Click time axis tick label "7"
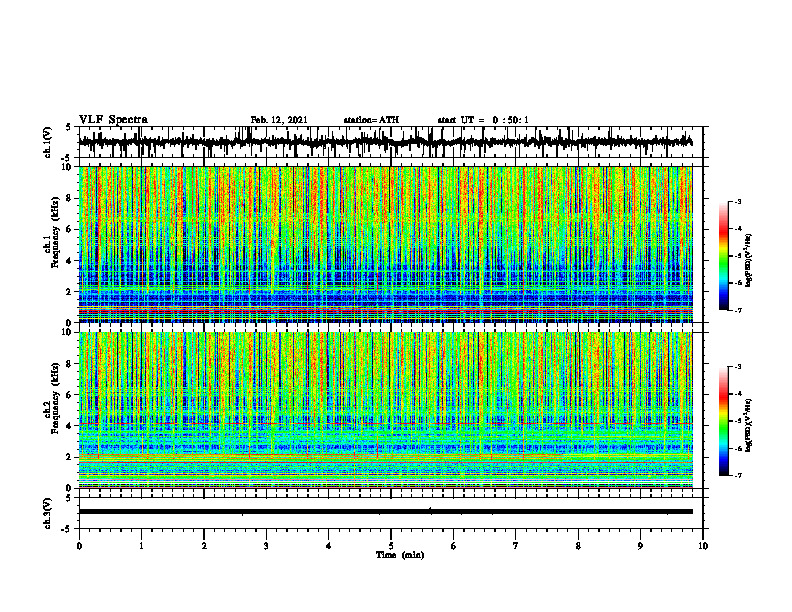The height and width of the screenshot is (612, 792). [516, 546]
